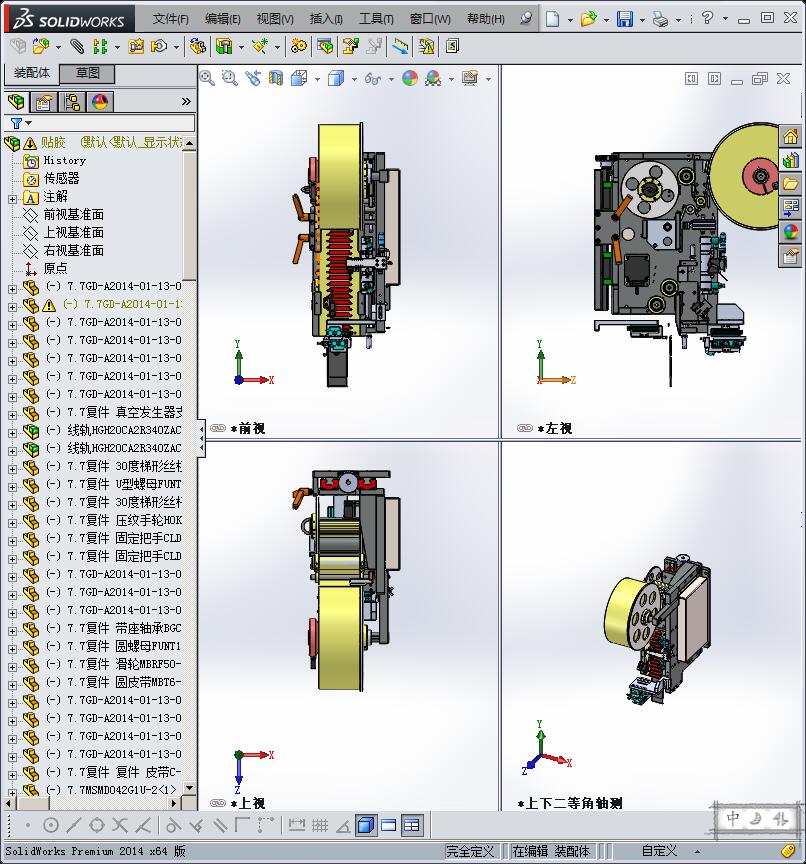The image size is (806, 864).
Task: Click the Reference Geometry icon
Action: [x=260, y=46]
